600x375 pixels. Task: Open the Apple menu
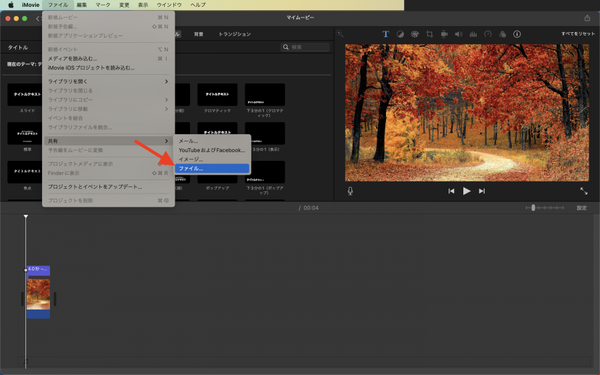coord(11,5)
